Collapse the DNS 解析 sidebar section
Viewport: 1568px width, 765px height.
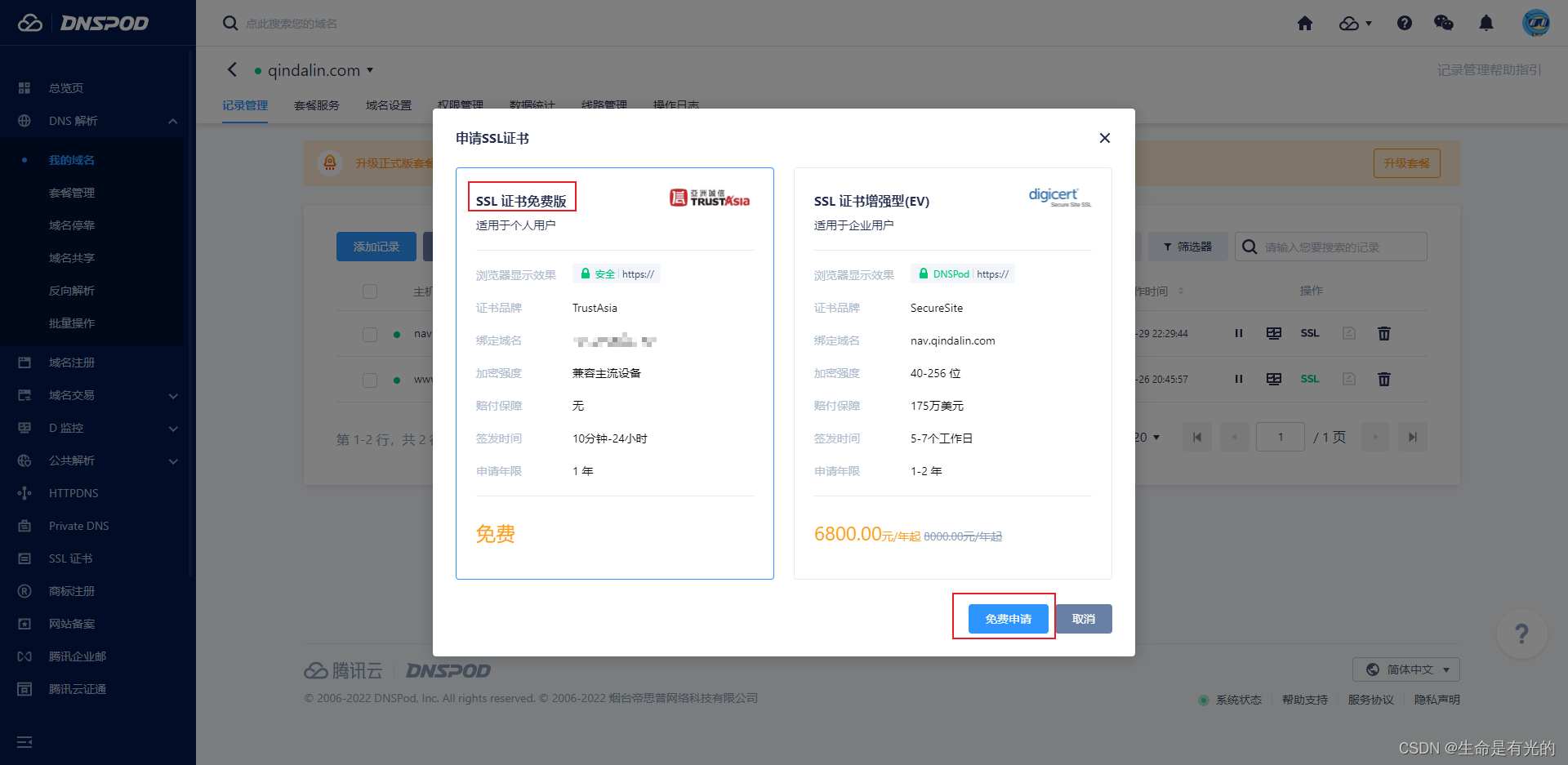[x=172, y=121]
